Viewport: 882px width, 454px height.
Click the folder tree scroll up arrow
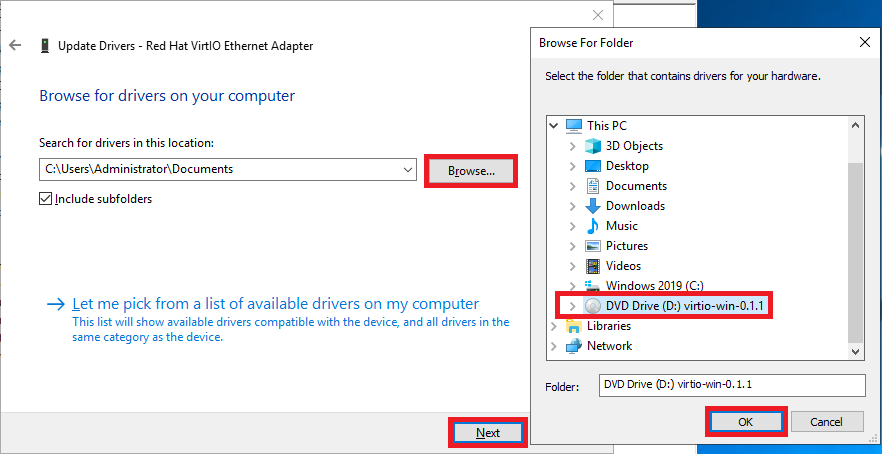856,126
